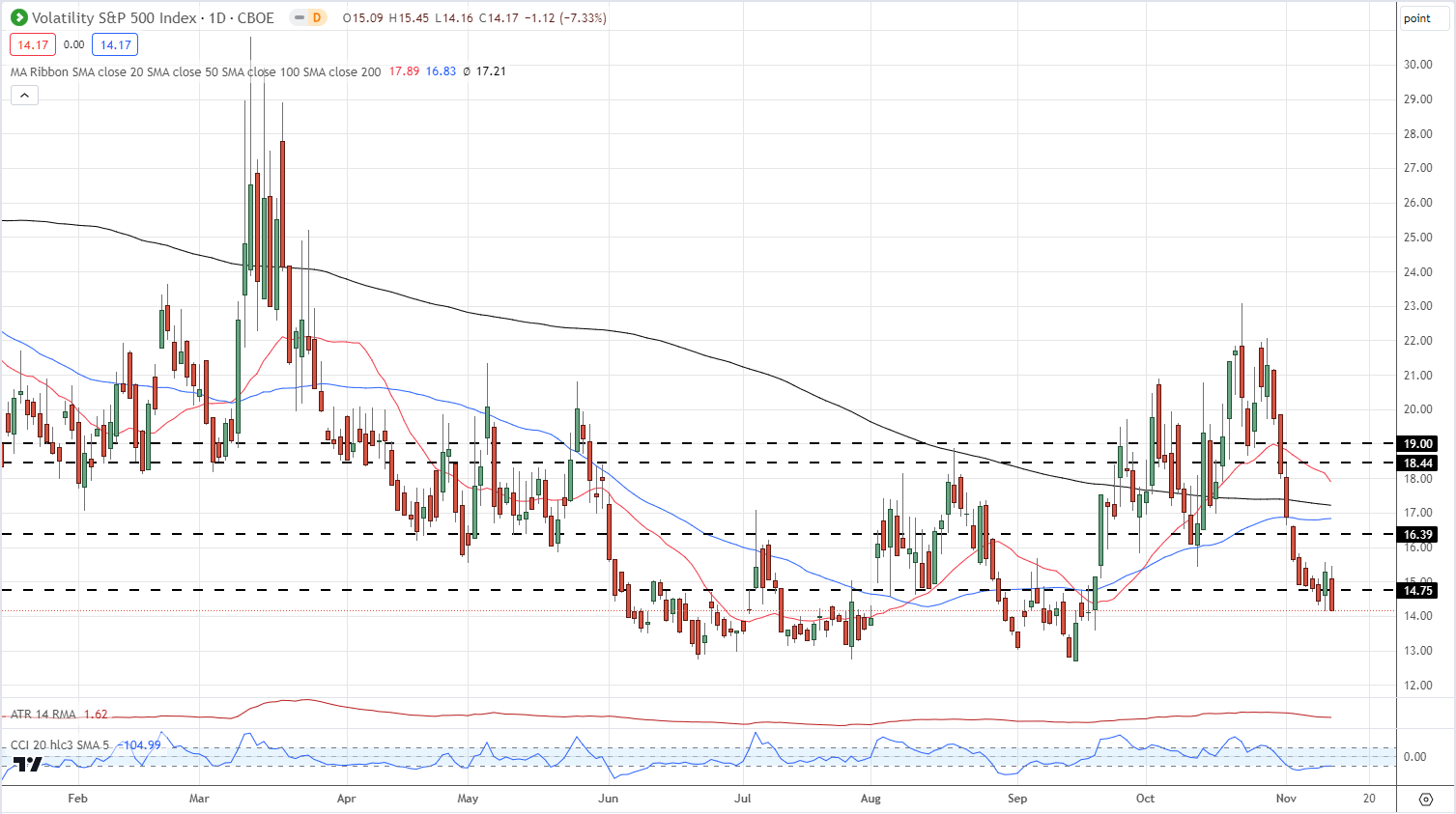Click the Apr label on time axis
Image resolution: width=1456 pixels, height=814 pixels.
click(x=346, y=799)
